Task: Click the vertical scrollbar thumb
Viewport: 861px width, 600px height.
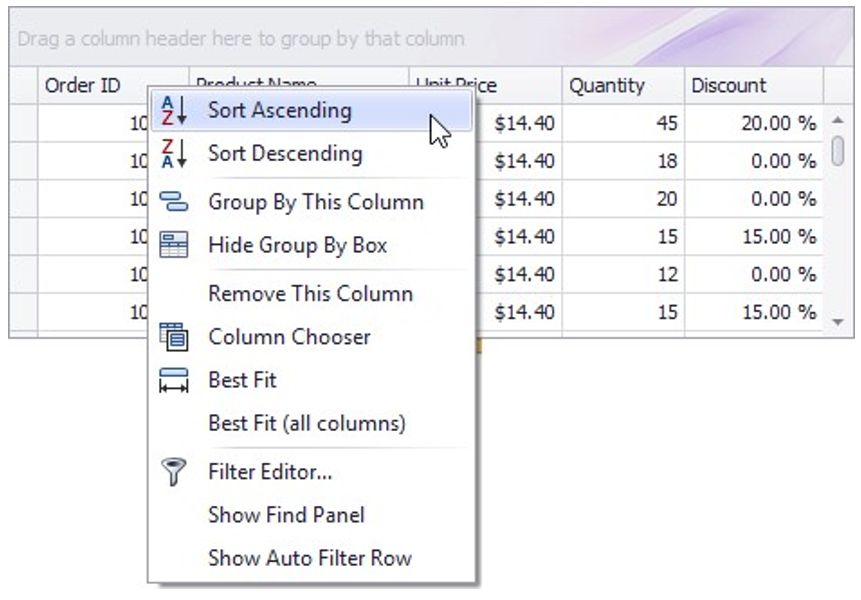Action: (x=838, y=150)
